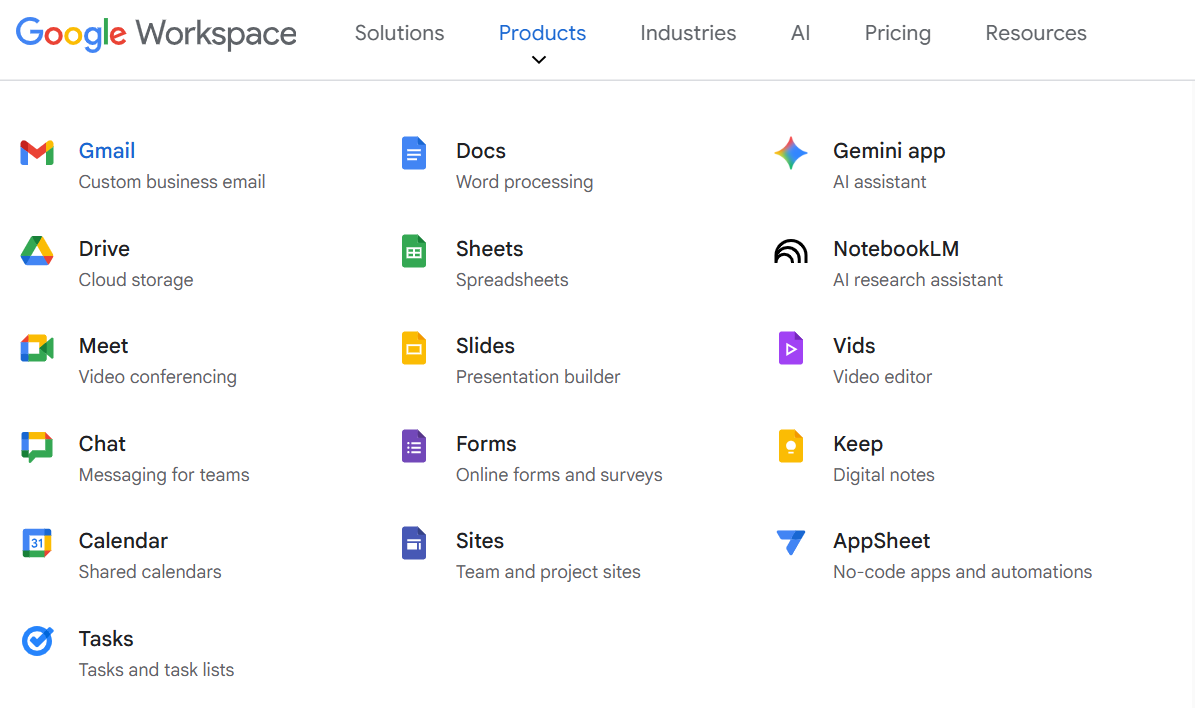Click 'Video conferencing' description text

pyautogui.click(x=158, y=377)
